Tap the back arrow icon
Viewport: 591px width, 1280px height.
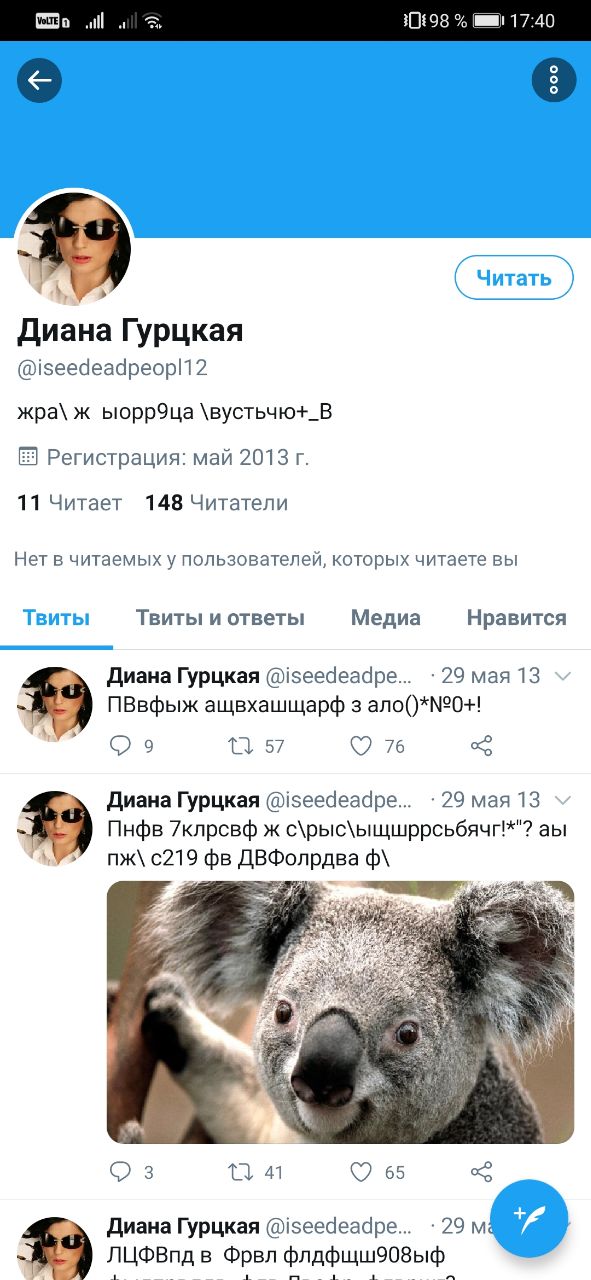(40, 80)
